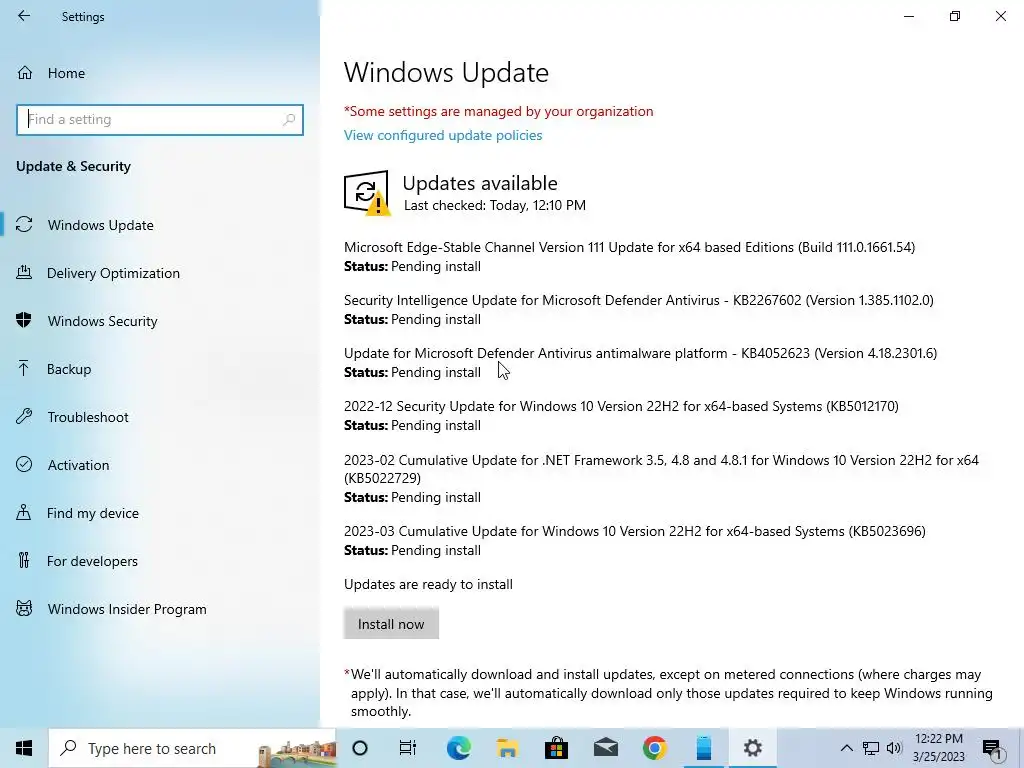The height and width of the screenshot is (768, 1024).
Task: Click the Home house icon
Action: 25,73
